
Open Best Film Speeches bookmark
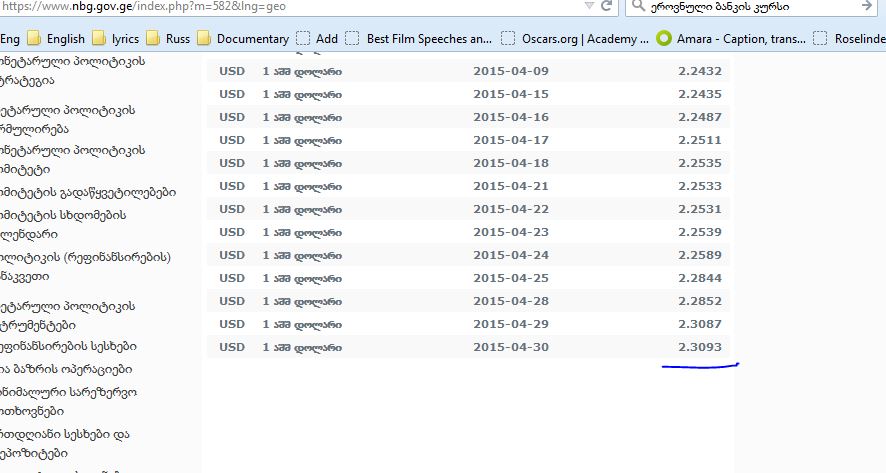point(419,38)
